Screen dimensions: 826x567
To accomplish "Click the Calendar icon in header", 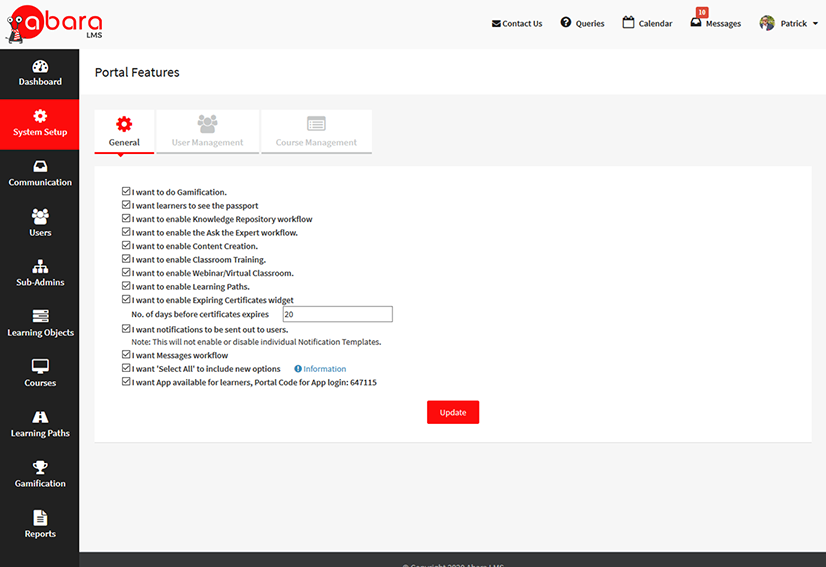I will point(628,22).
